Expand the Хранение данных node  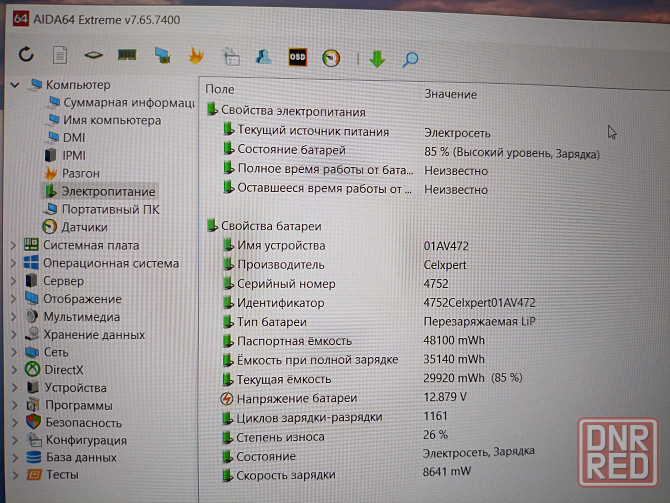point(13,335)
